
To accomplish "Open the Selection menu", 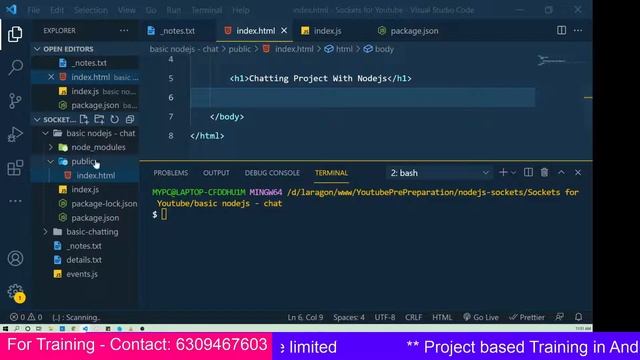I will pyautogui.click(x=91, y=10).
